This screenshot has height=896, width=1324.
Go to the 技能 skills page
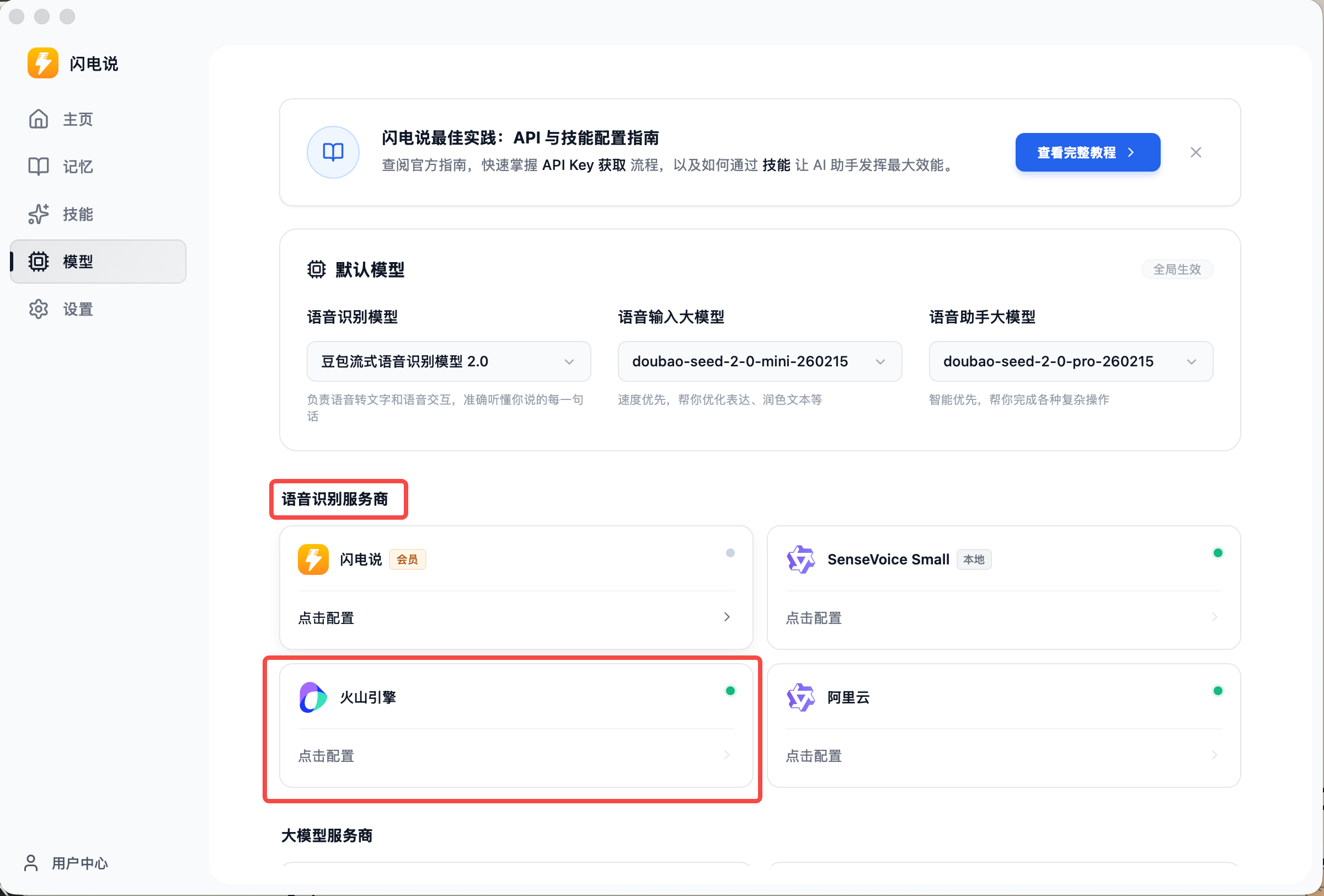98,214
